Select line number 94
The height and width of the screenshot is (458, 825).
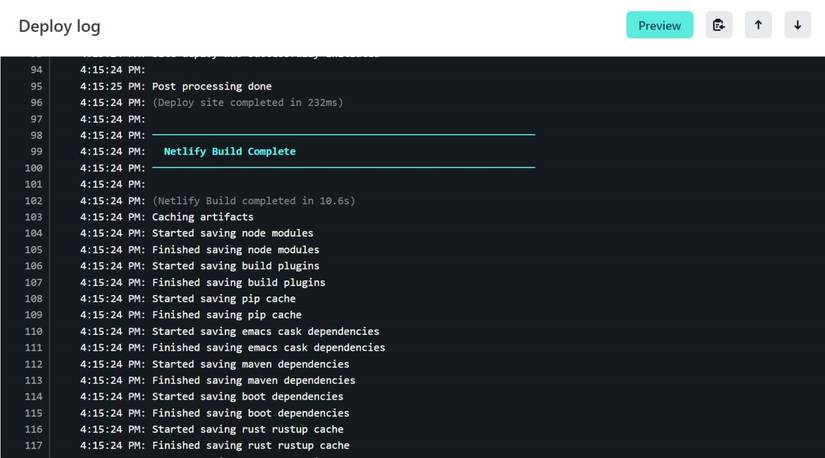pos(36,70)
